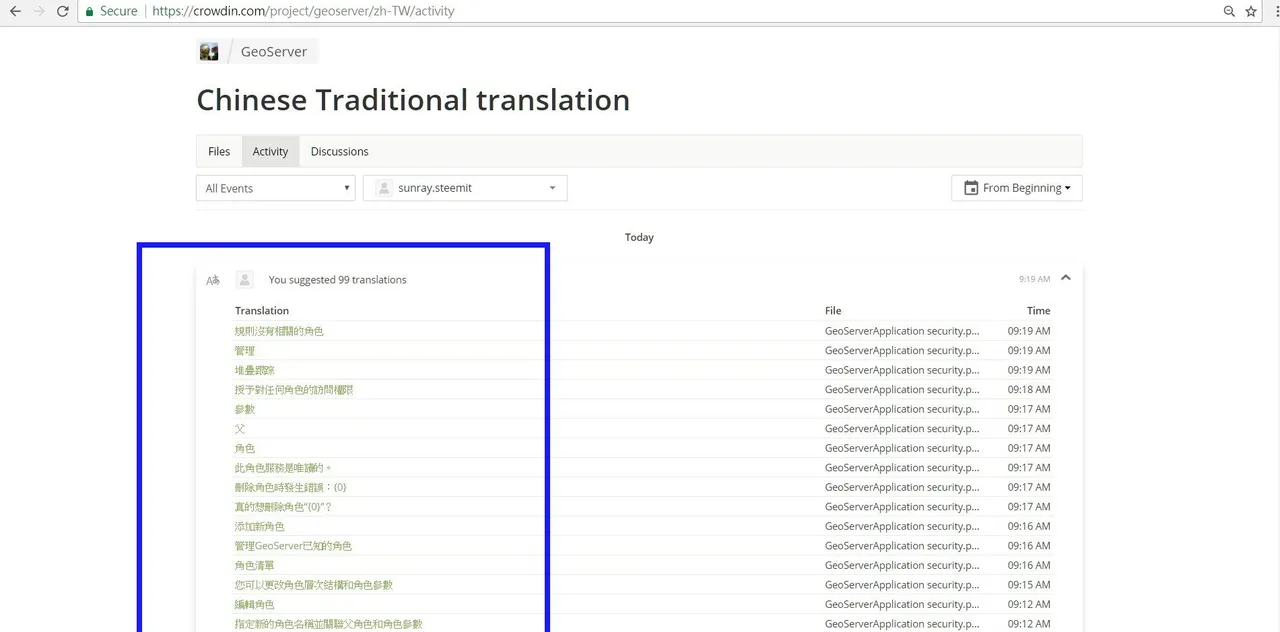Open translation '編輯角色' link
This screenshot has width=1280, height=632.
(x=255, y=604)
